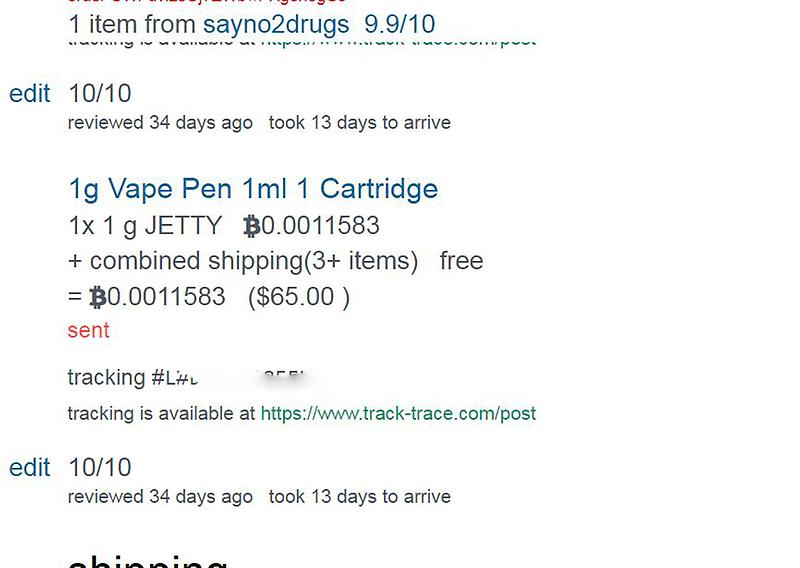Click "took 13 days to arrive" under the last review
The height and width of the screenshot is (568, 800).
pos(360,497)
